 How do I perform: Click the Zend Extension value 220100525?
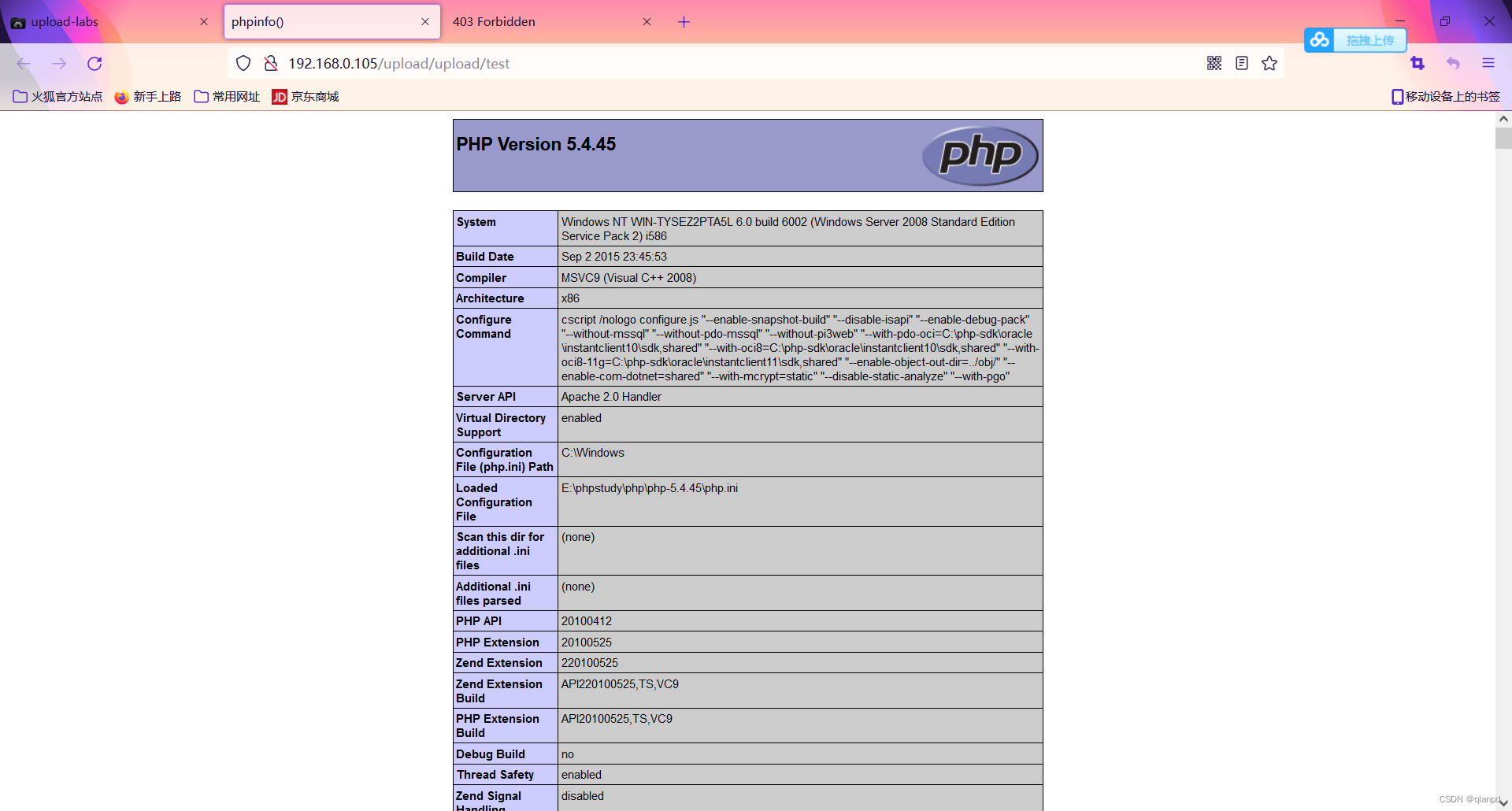click(590, 663)
